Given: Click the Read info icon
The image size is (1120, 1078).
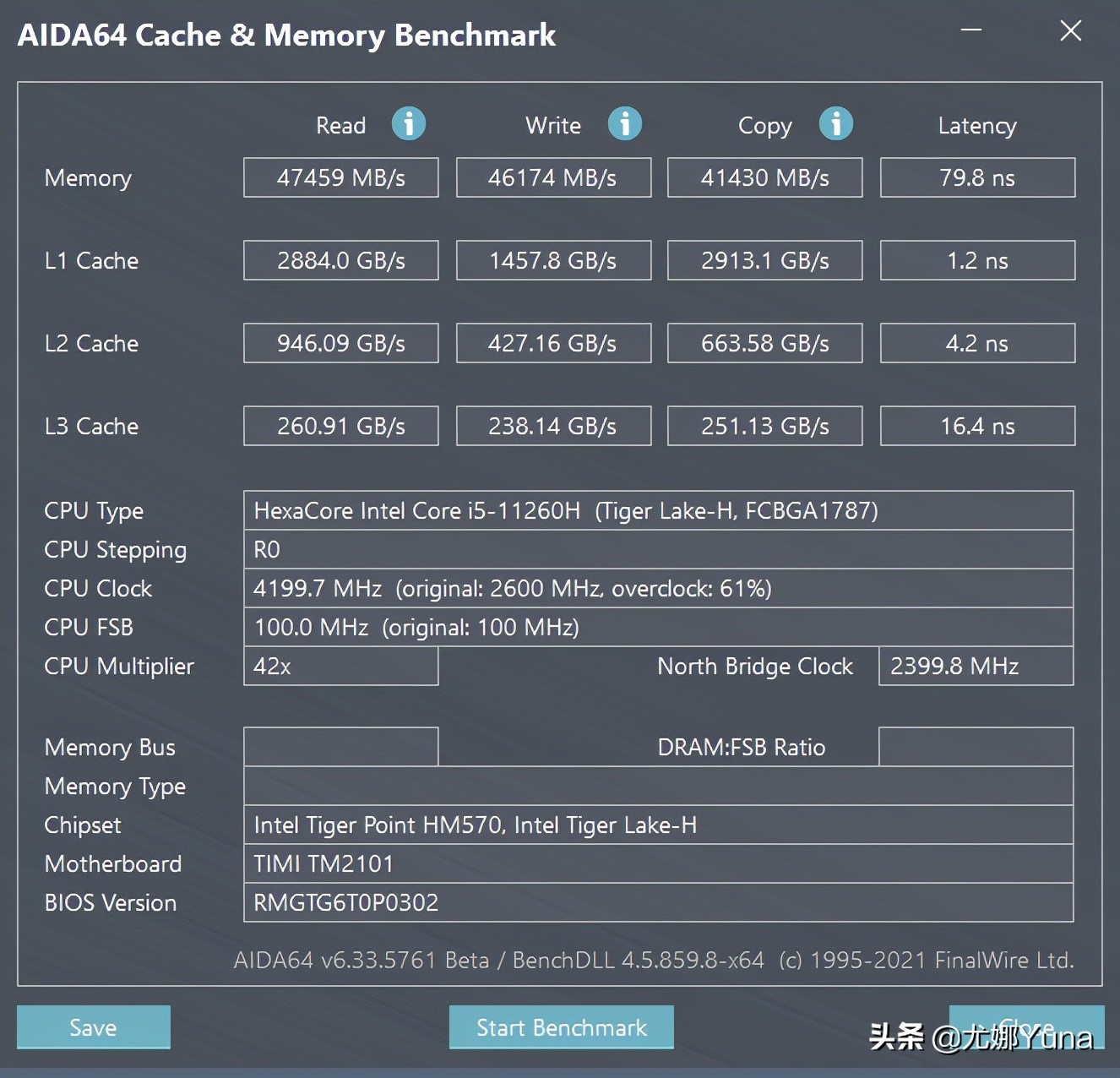Looking at the screenshot, I should pyautogui.click(x=409, y=124).
